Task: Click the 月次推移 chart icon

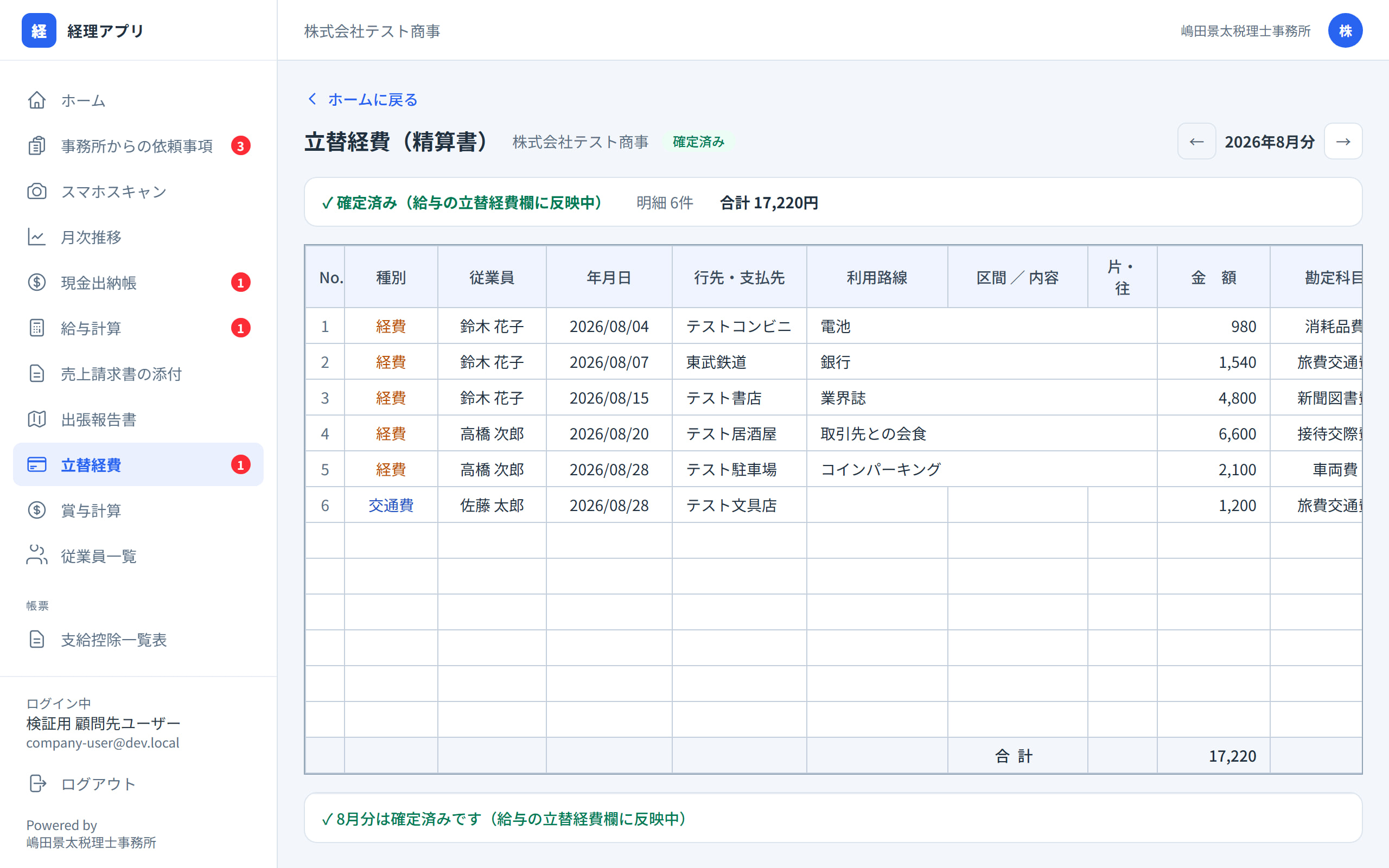Action: (x=37, y=237)
